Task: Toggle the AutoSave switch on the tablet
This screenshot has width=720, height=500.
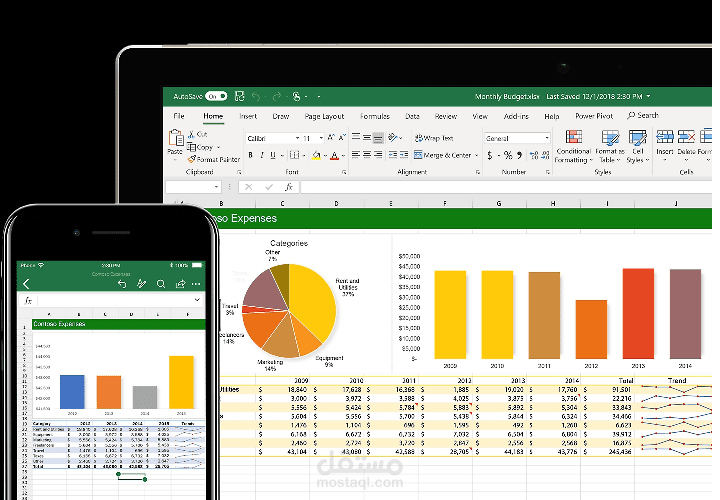Action: tap(216, 96)
